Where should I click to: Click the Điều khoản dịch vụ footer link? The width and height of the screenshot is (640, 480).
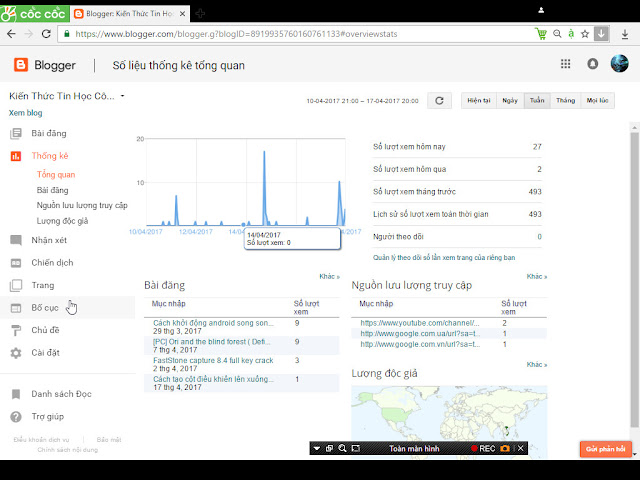(41, 440)
